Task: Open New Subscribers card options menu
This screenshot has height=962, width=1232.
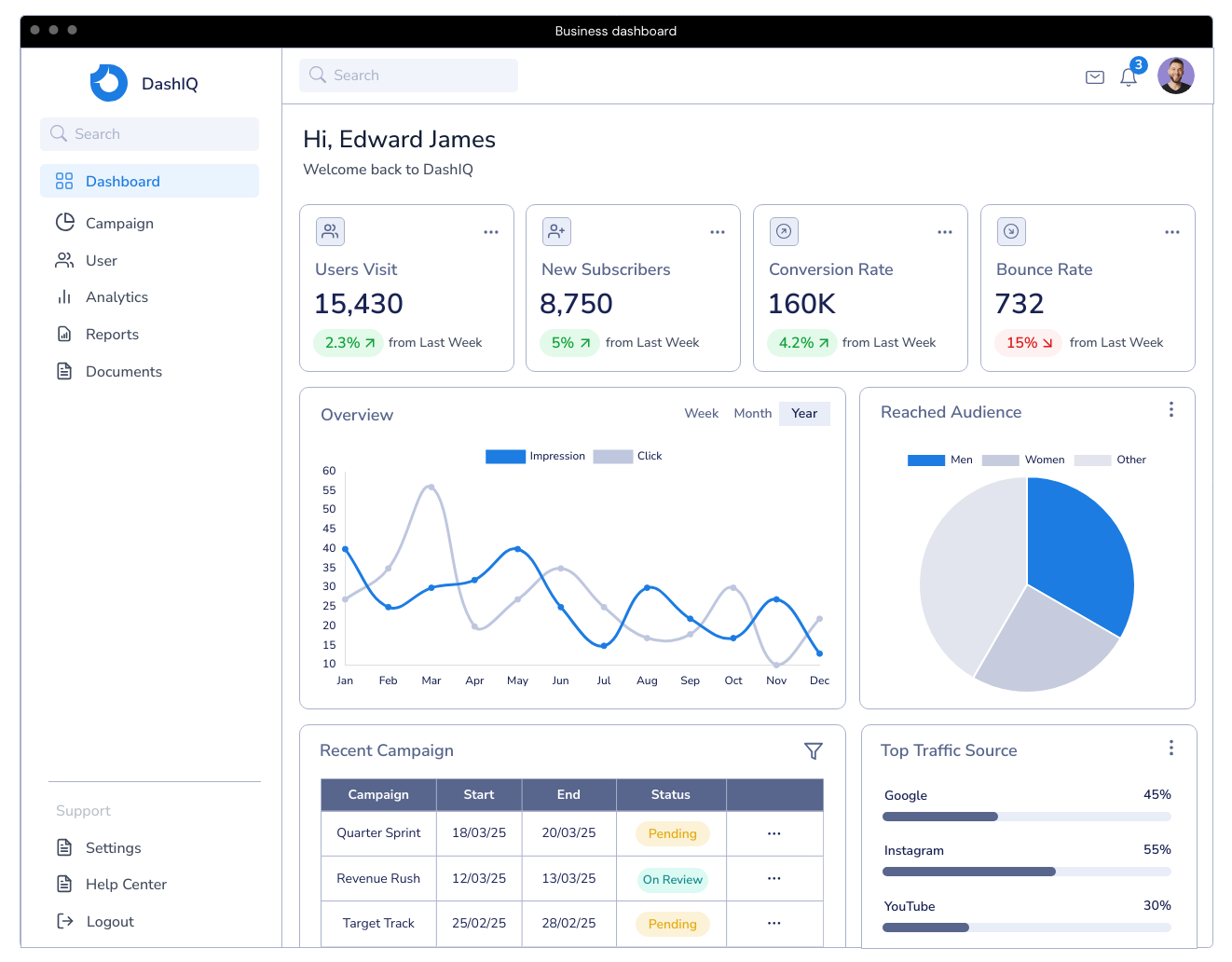Action: coord(718,232)
